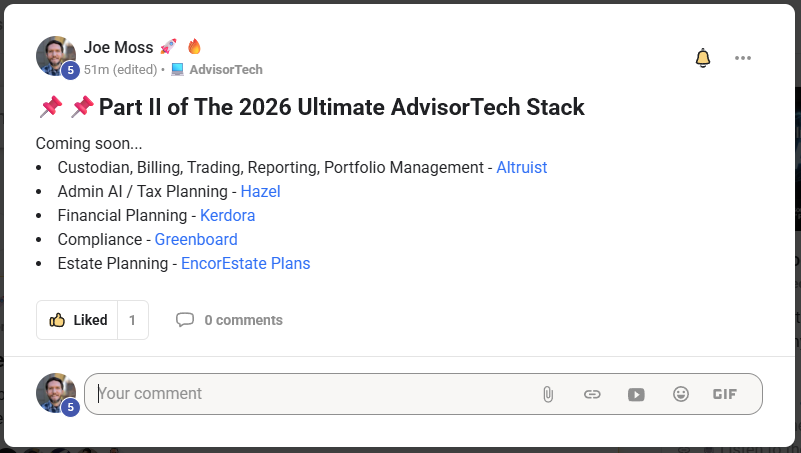
Task: Open the Hazel link
Action: 261,192
